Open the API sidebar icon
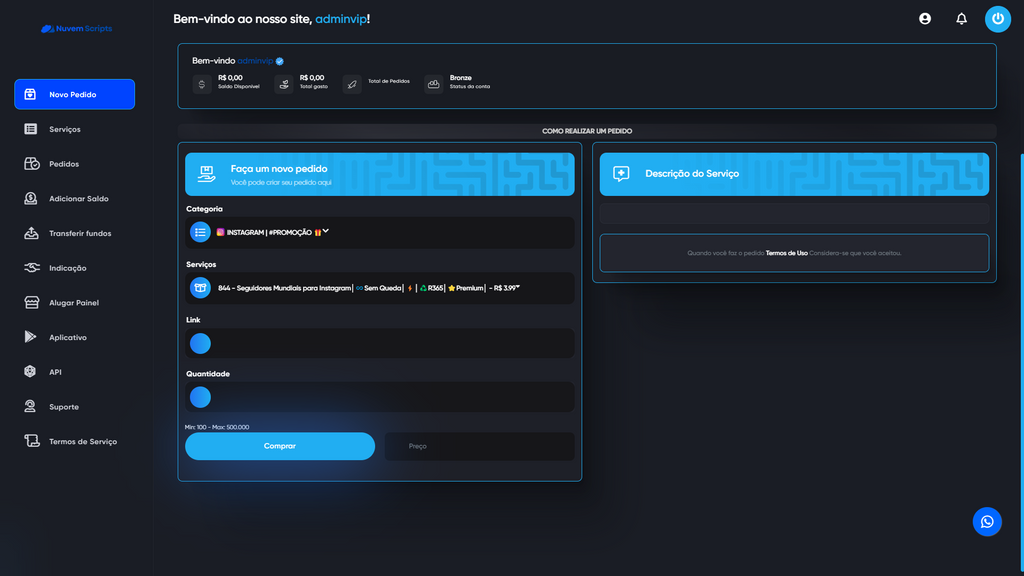 click(31, 371)
